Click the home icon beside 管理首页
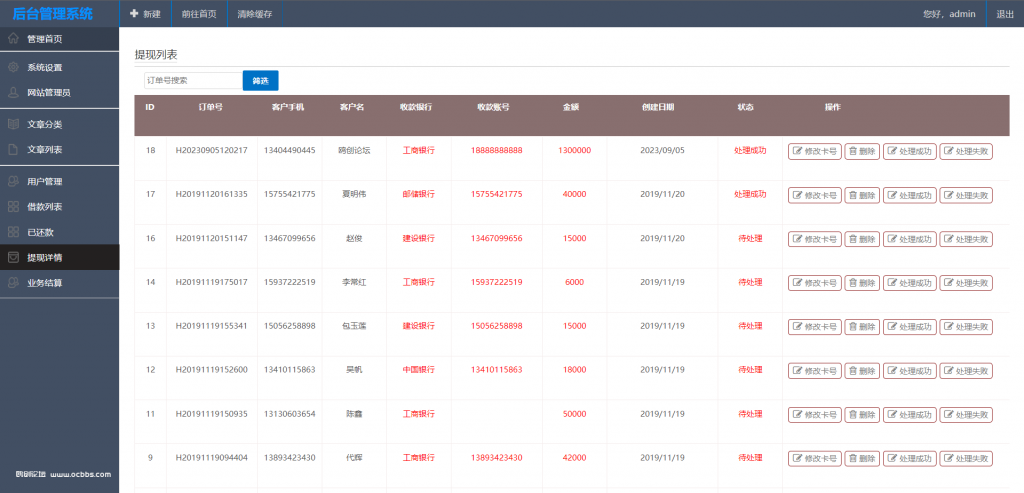The height and width of the screenshot is (493, 1024). coord(13,39)
